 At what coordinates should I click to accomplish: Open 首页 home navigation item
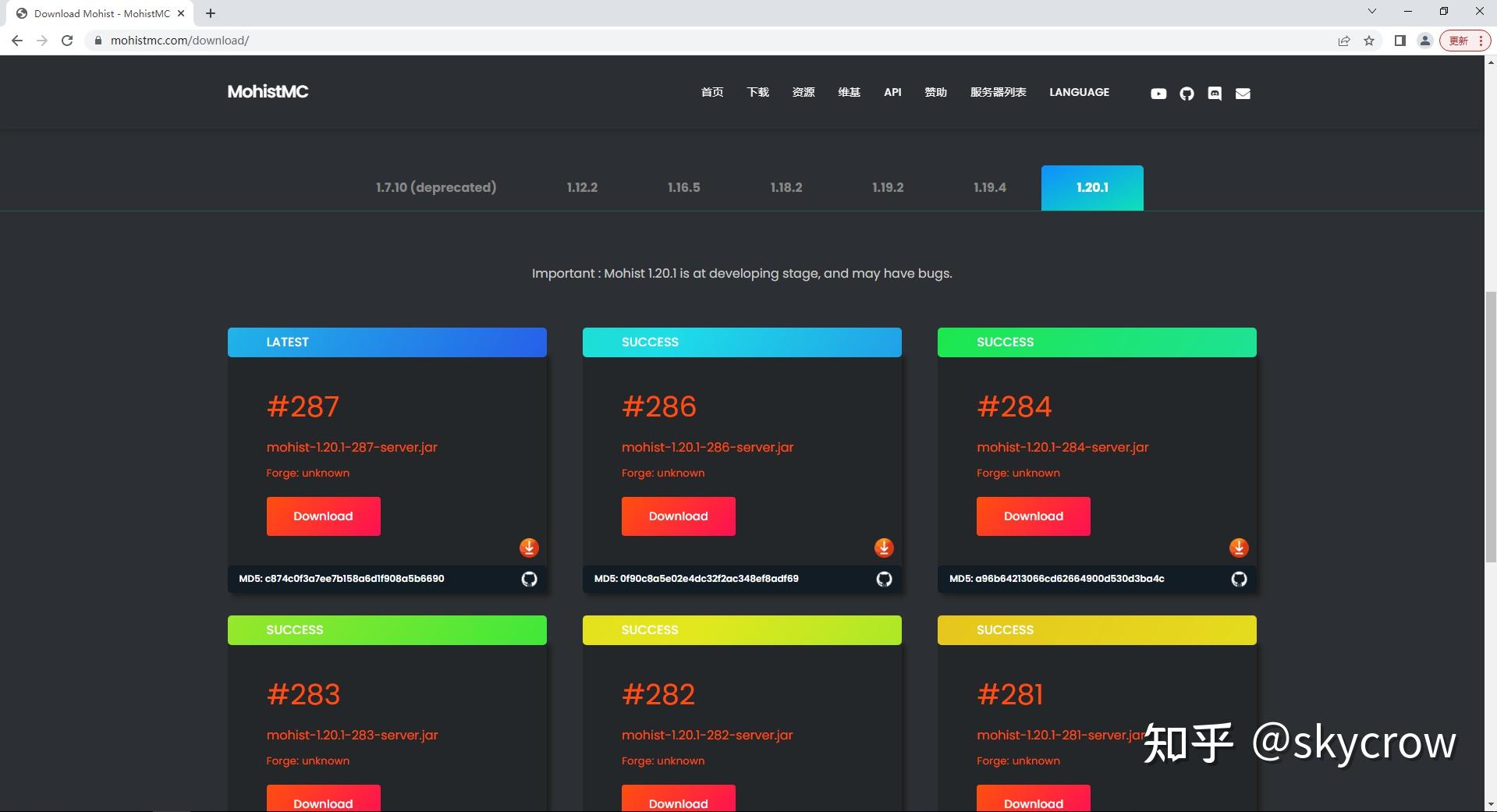coord(712,92)
